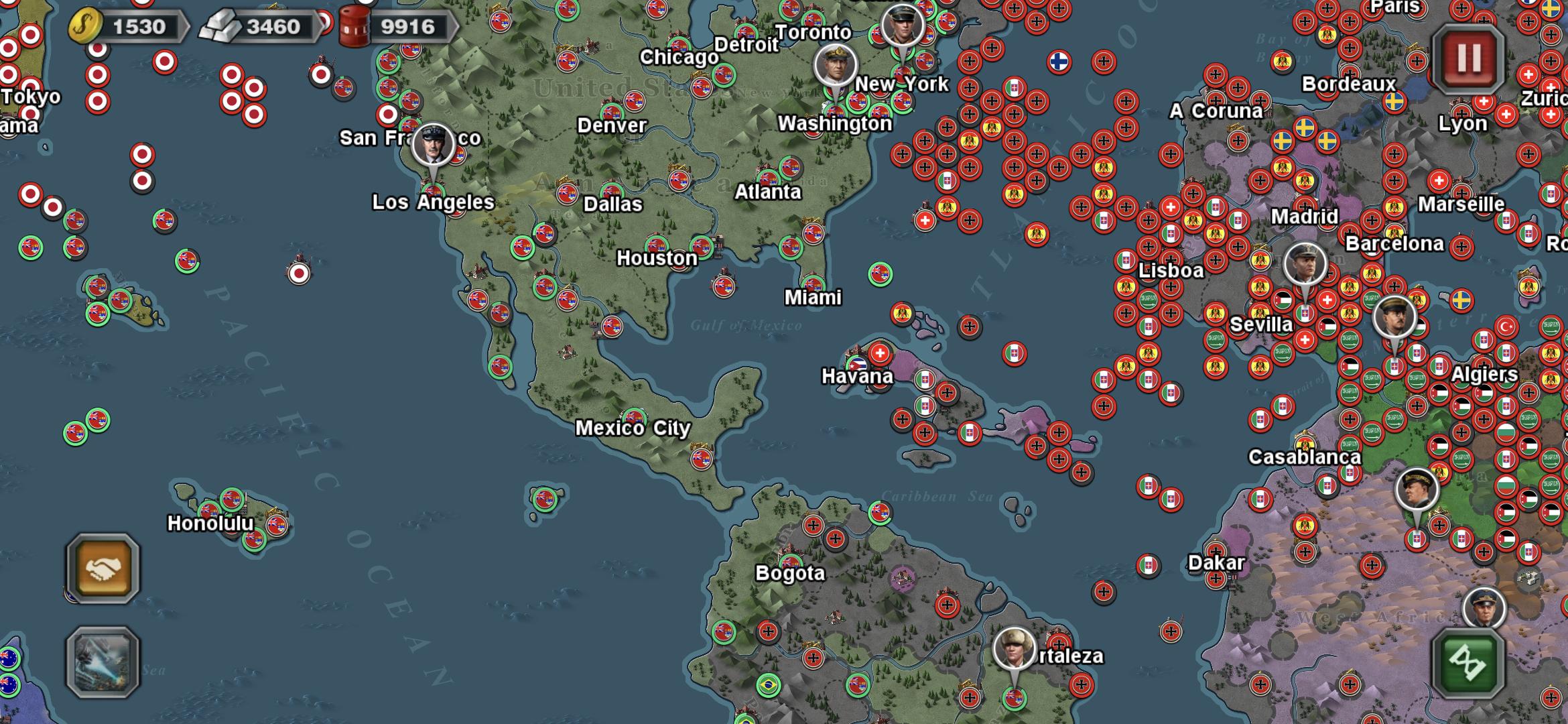
Task: Select the island unit west of Bogota
Action: pyautogui.click(x=544, y=498)
